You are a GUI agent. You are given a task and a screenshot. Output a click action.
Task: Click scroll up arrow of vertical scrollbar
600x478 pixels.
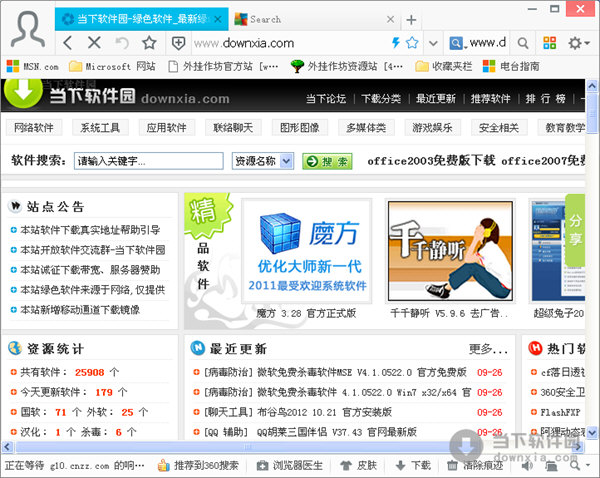592,86
